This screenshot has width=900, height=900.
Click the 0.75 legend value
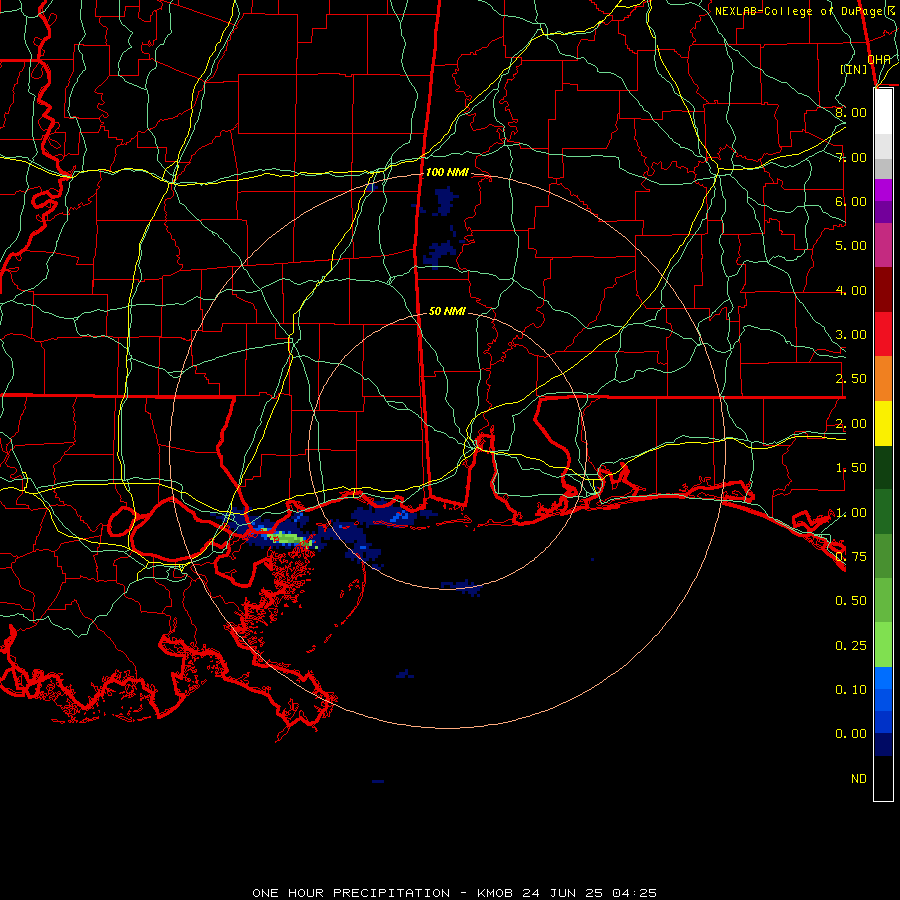851,557
